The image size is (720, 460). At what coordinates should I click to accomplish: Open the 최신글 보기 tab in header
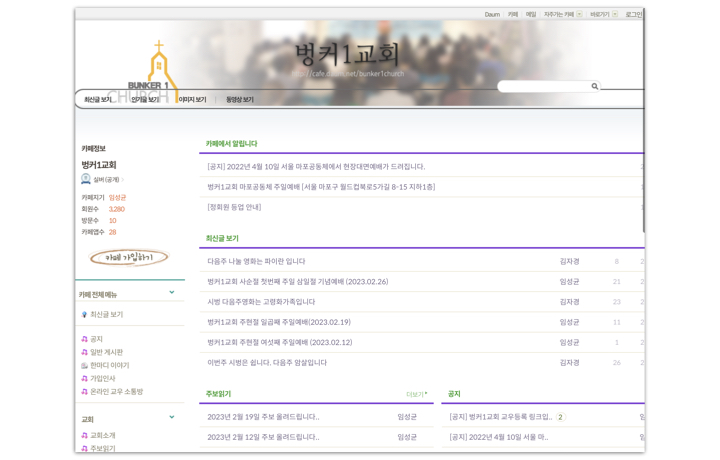97,99
